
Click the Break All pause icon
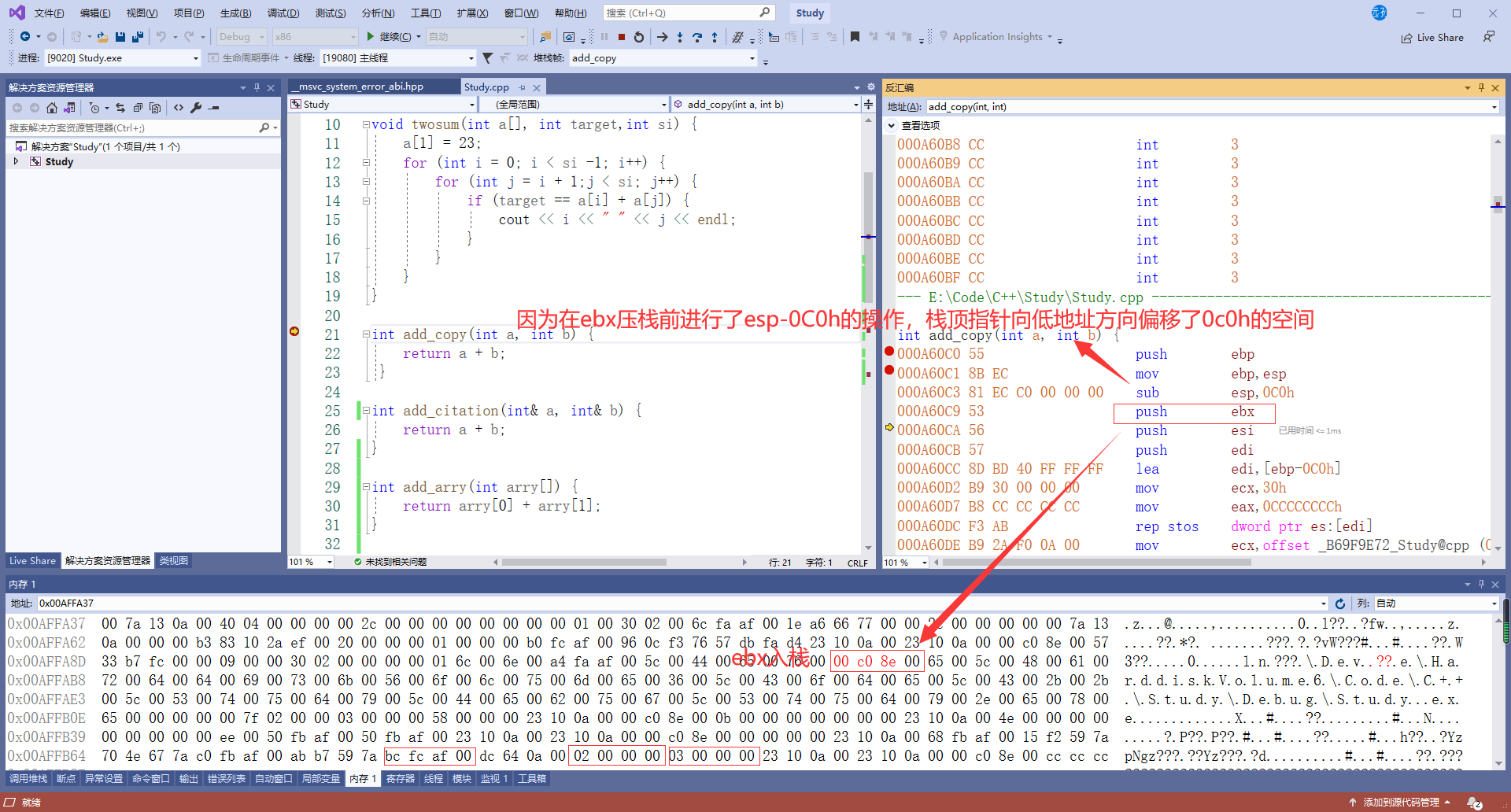point(604,37)
